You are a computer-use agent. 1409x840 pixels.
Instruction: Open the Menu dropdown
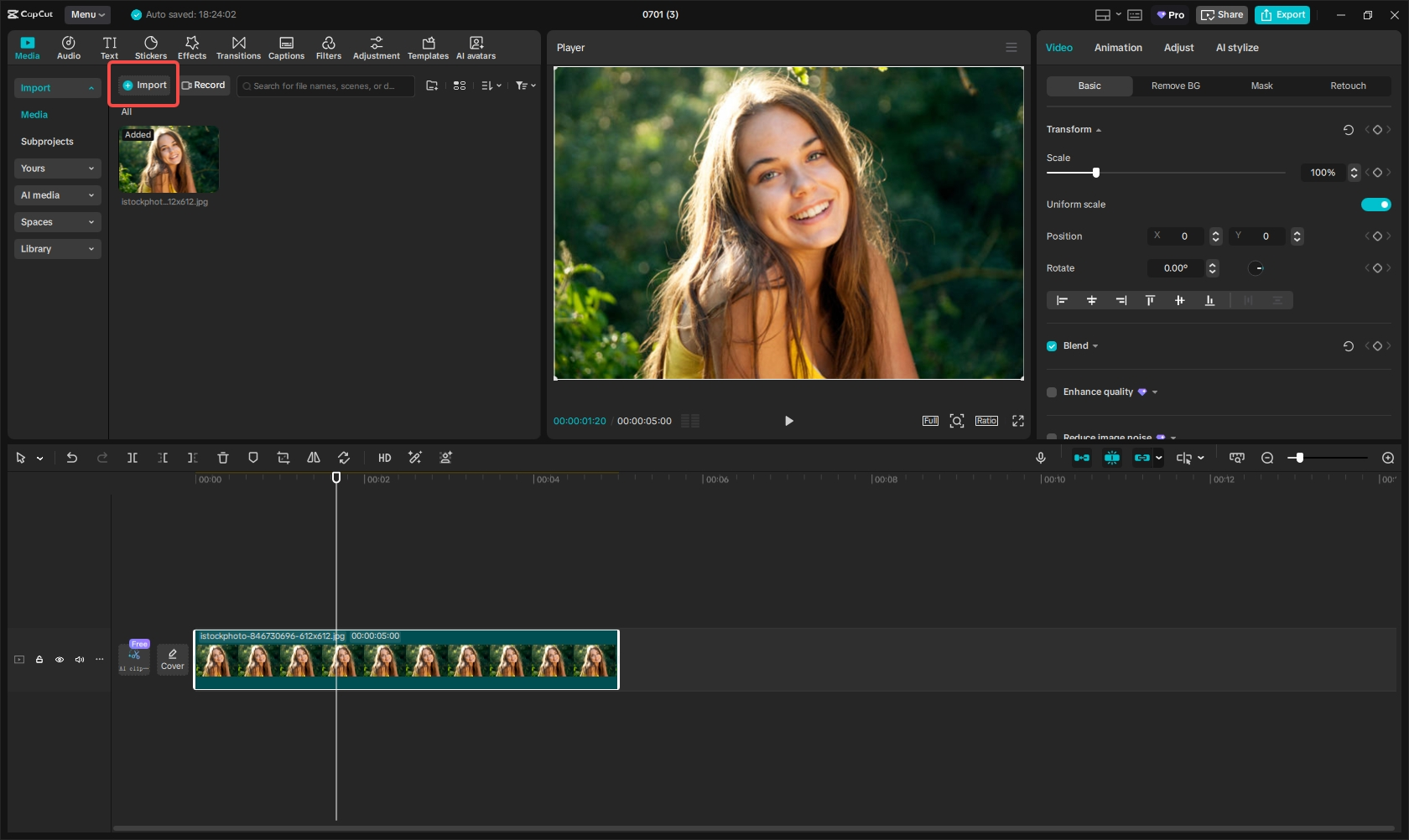coord(86,14)
